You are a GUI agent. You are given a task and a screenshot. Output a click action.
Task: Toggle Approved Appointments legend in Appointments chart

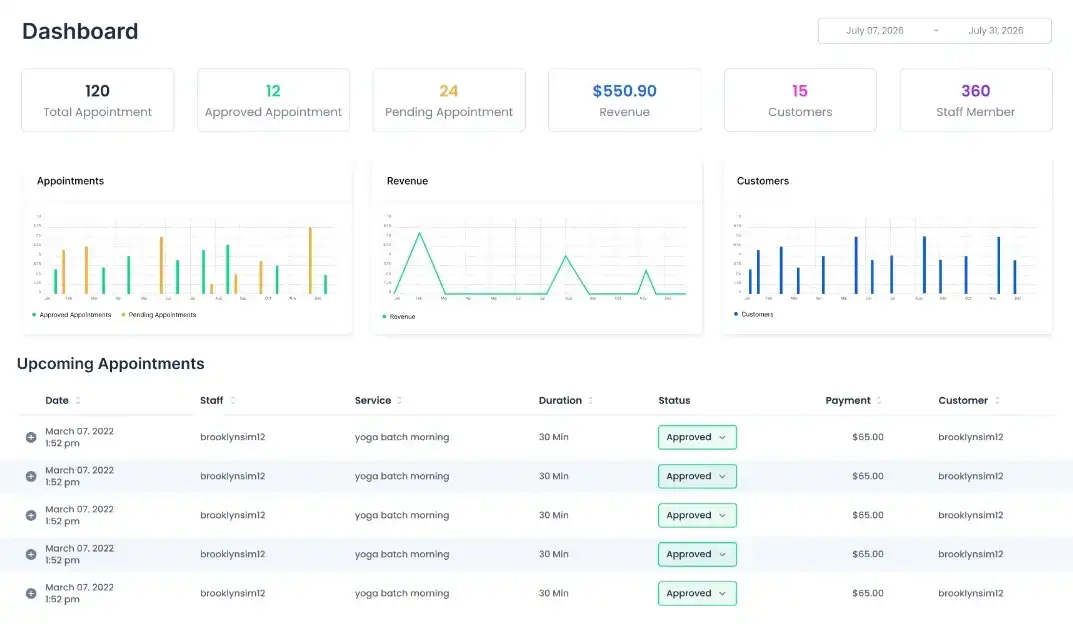(72, 315)
